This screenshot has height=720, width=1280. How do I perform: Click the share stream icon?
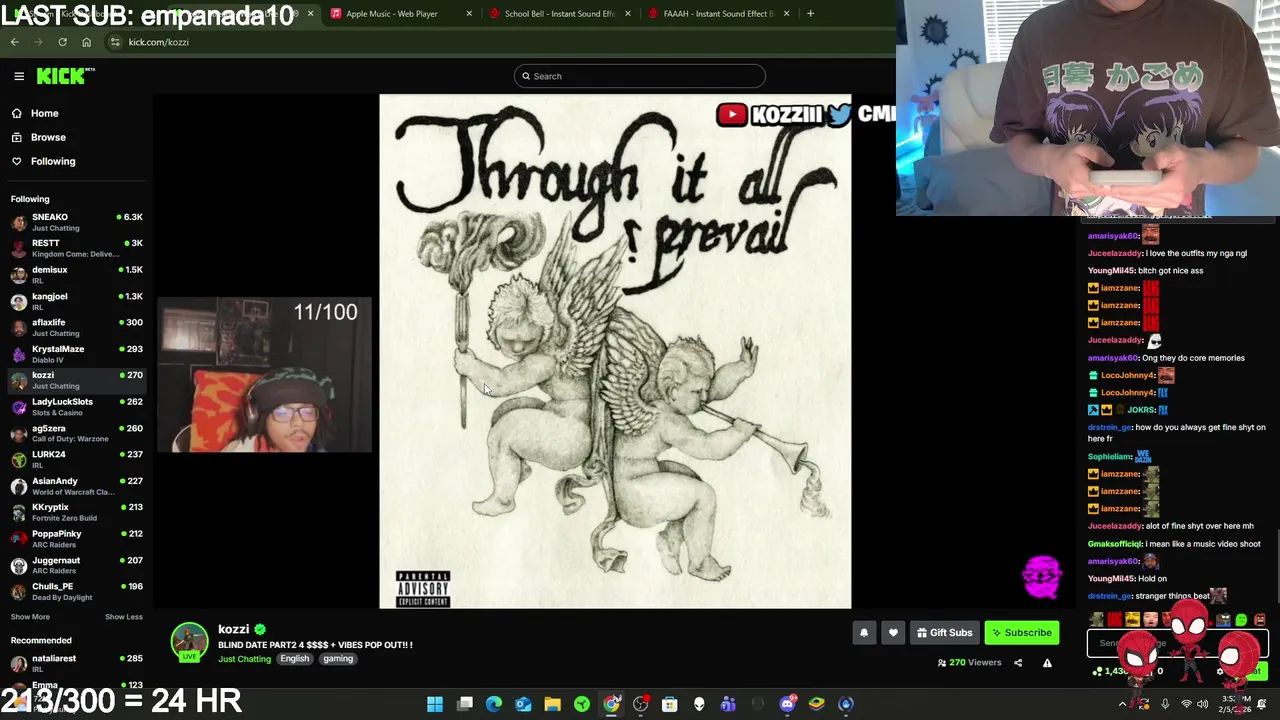click(1018, 663)
